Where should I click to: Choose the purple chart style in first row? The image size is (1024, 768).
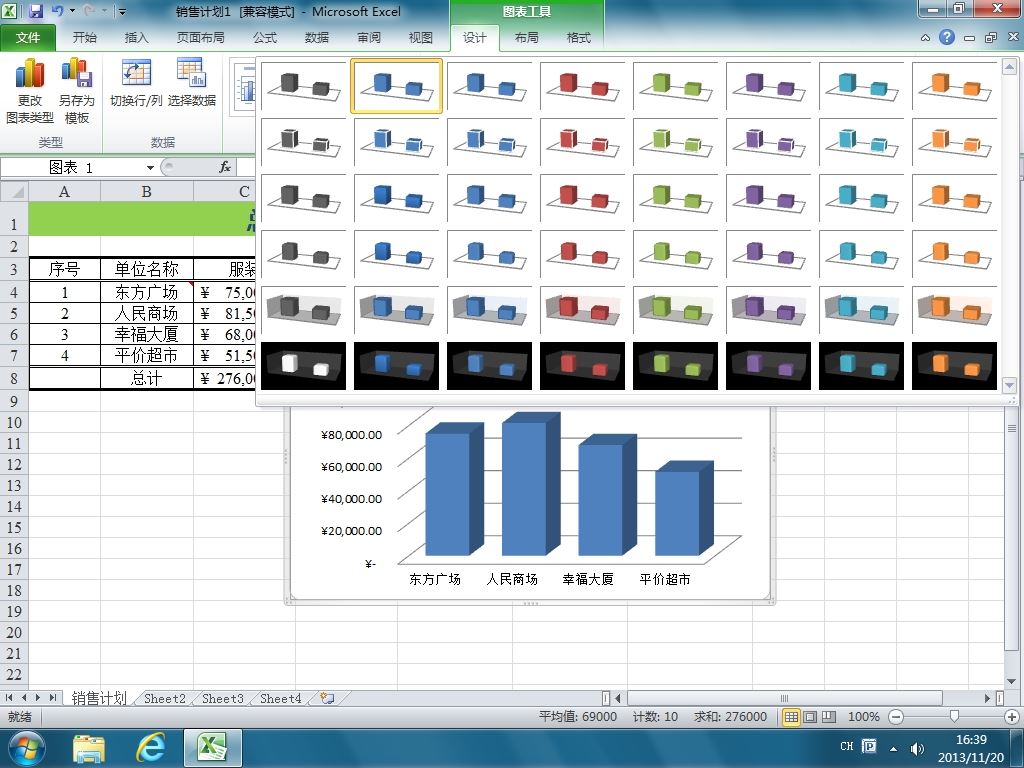(x=769, y=86)
